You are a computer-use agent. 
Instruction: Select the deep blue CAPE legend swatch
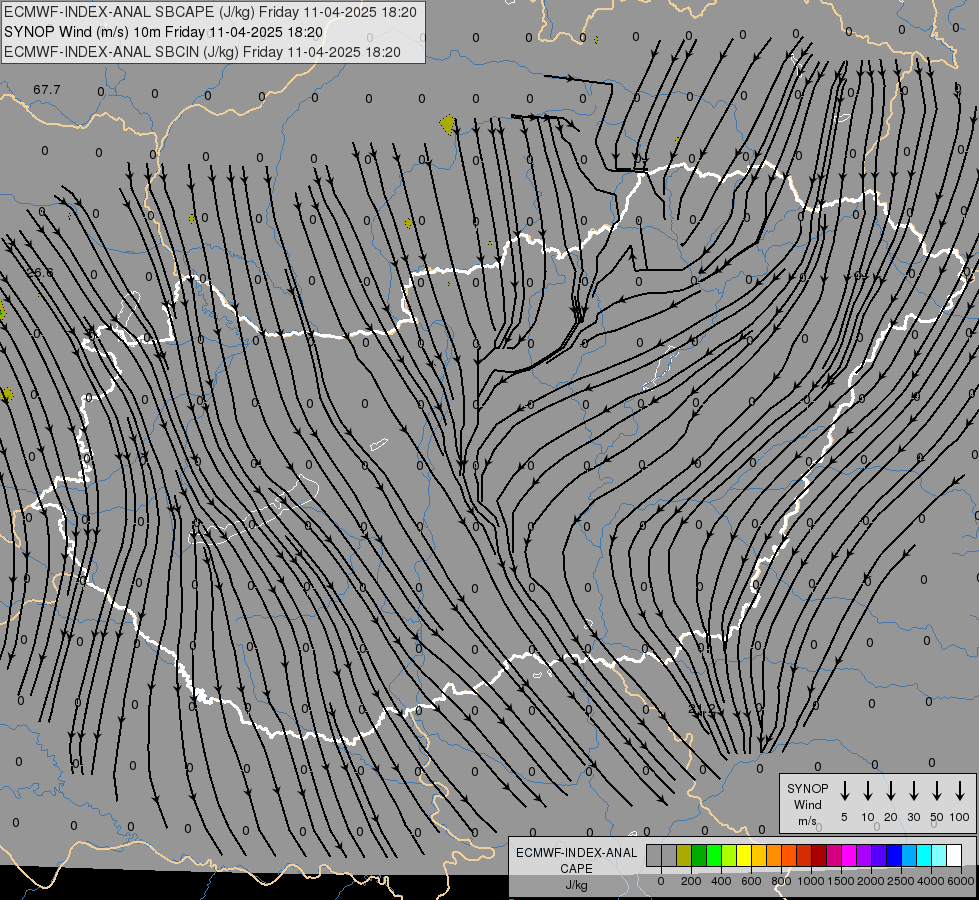(894, 855)
